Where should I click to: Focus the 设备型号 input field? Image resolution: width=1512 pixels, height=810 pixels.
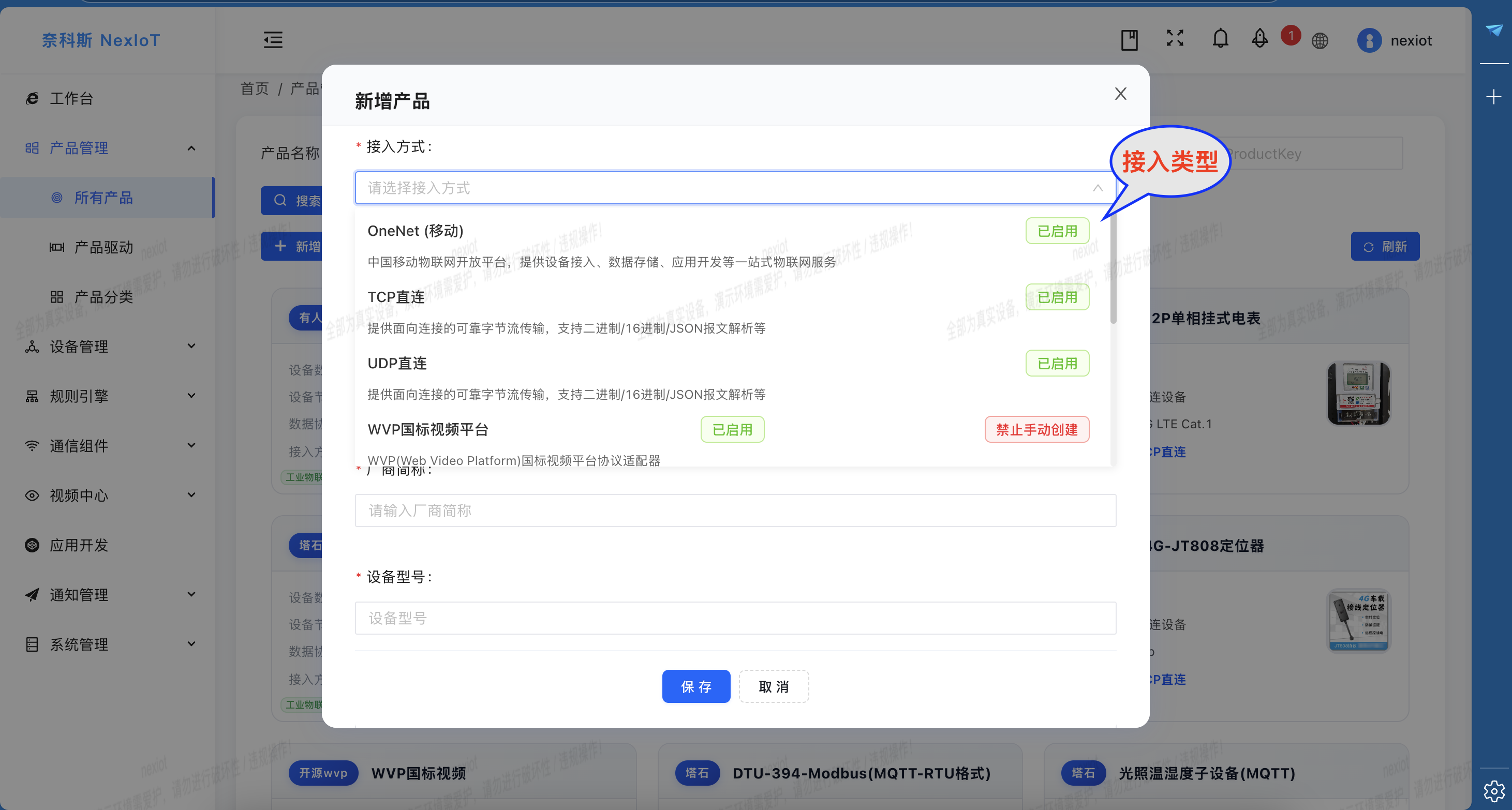[x=735, y=618]
